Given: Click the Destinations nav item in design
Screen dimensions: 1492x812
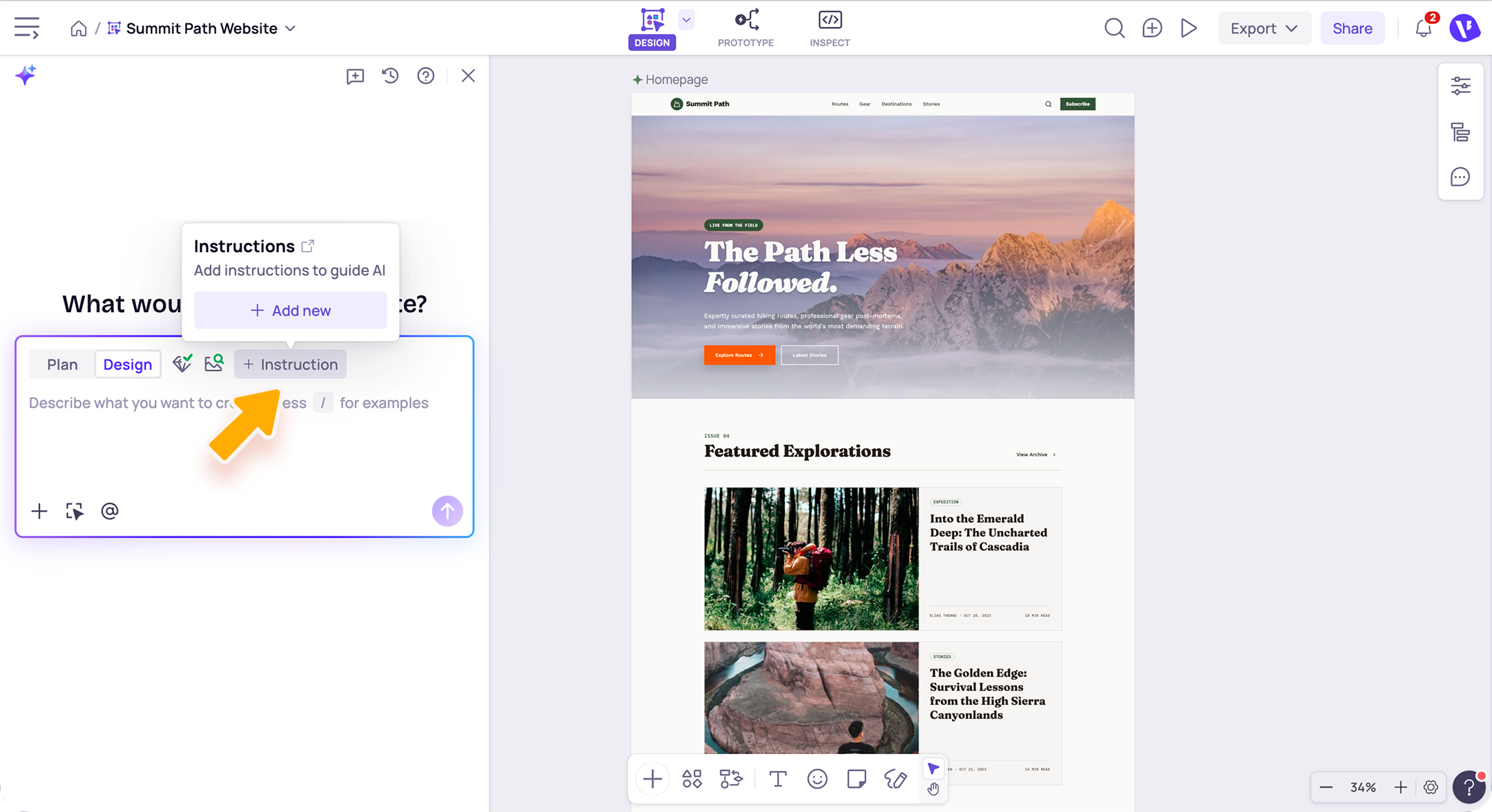Looking at the screenshot, I should point(897,104).
